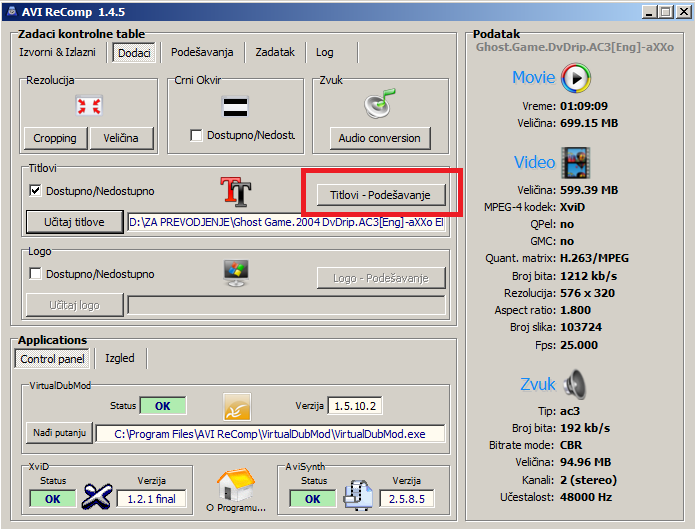Click the Movie play disc icon
Viewport: 695px width, 529px height.
point(576,78)
